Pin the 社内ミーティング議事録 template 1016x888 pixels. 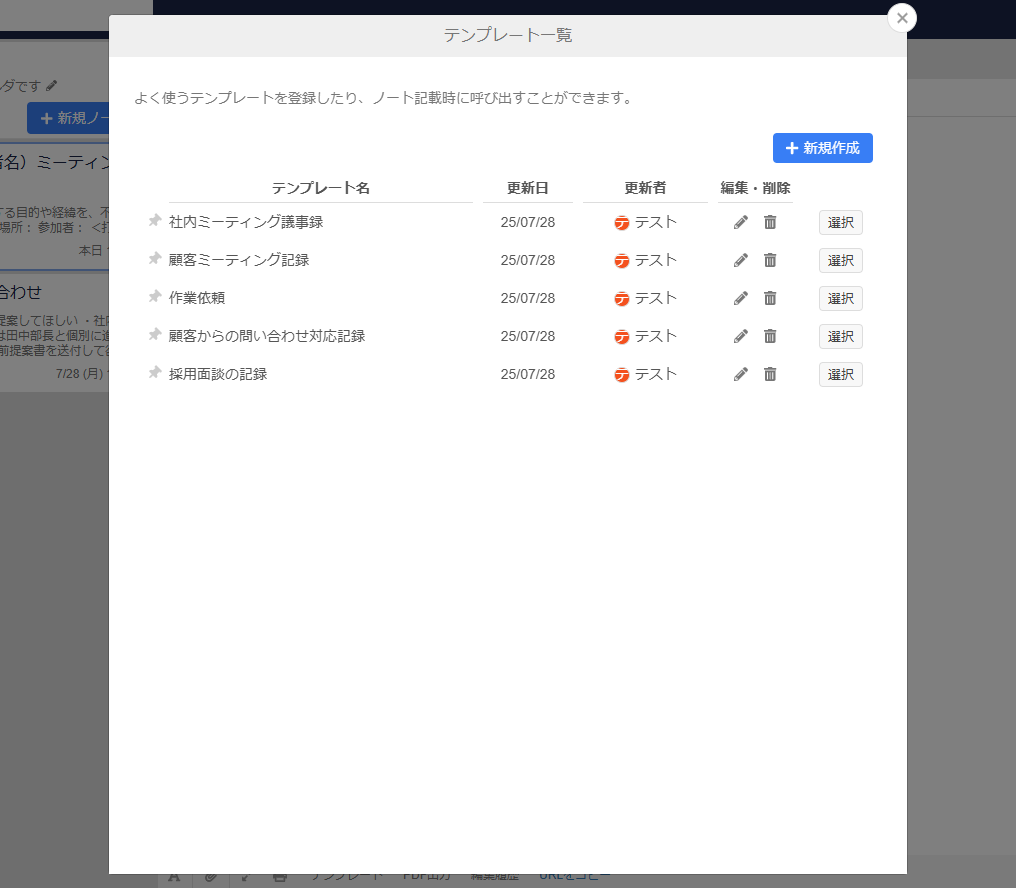tap(154, 221)
